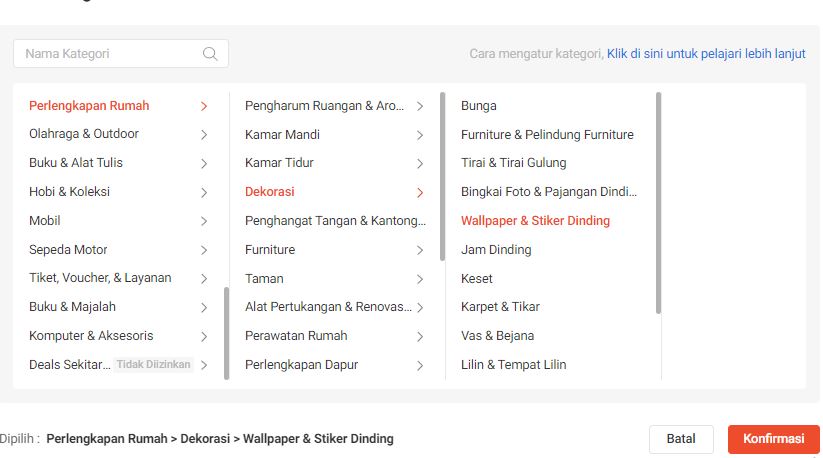This screenshot has width=823, height=458.
Task: Pick the Karpet & Tikar category
Action: pos(500,307)
